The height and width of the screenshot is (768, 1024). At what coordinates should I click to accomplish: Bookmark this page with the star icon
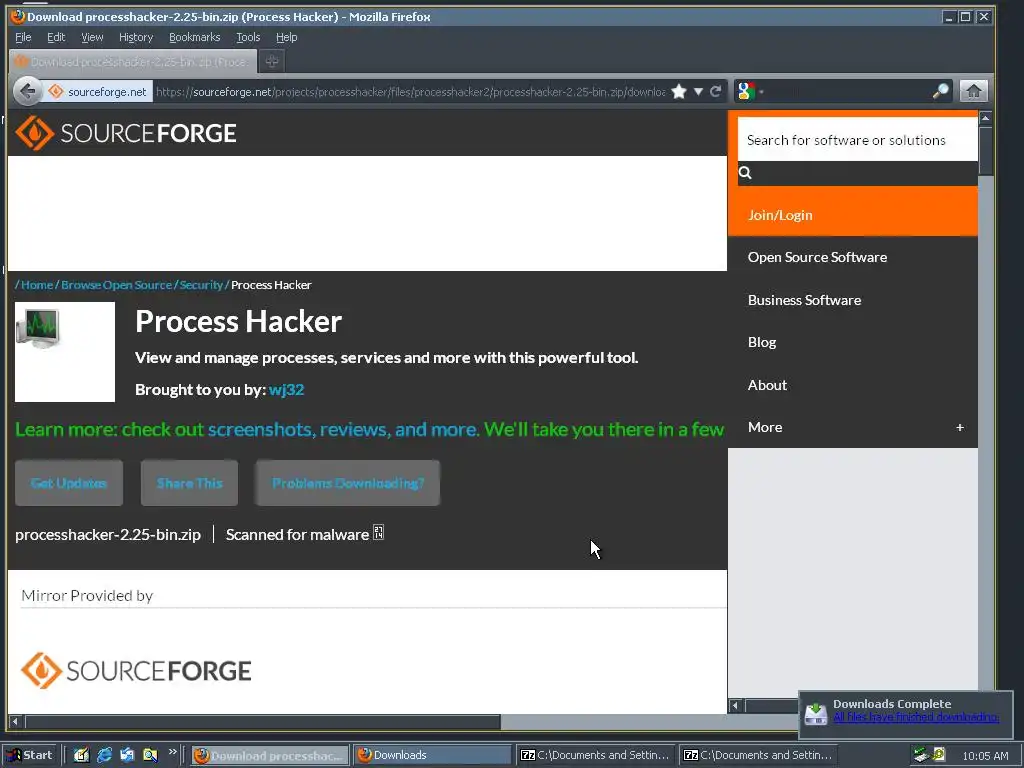[679, 91]
